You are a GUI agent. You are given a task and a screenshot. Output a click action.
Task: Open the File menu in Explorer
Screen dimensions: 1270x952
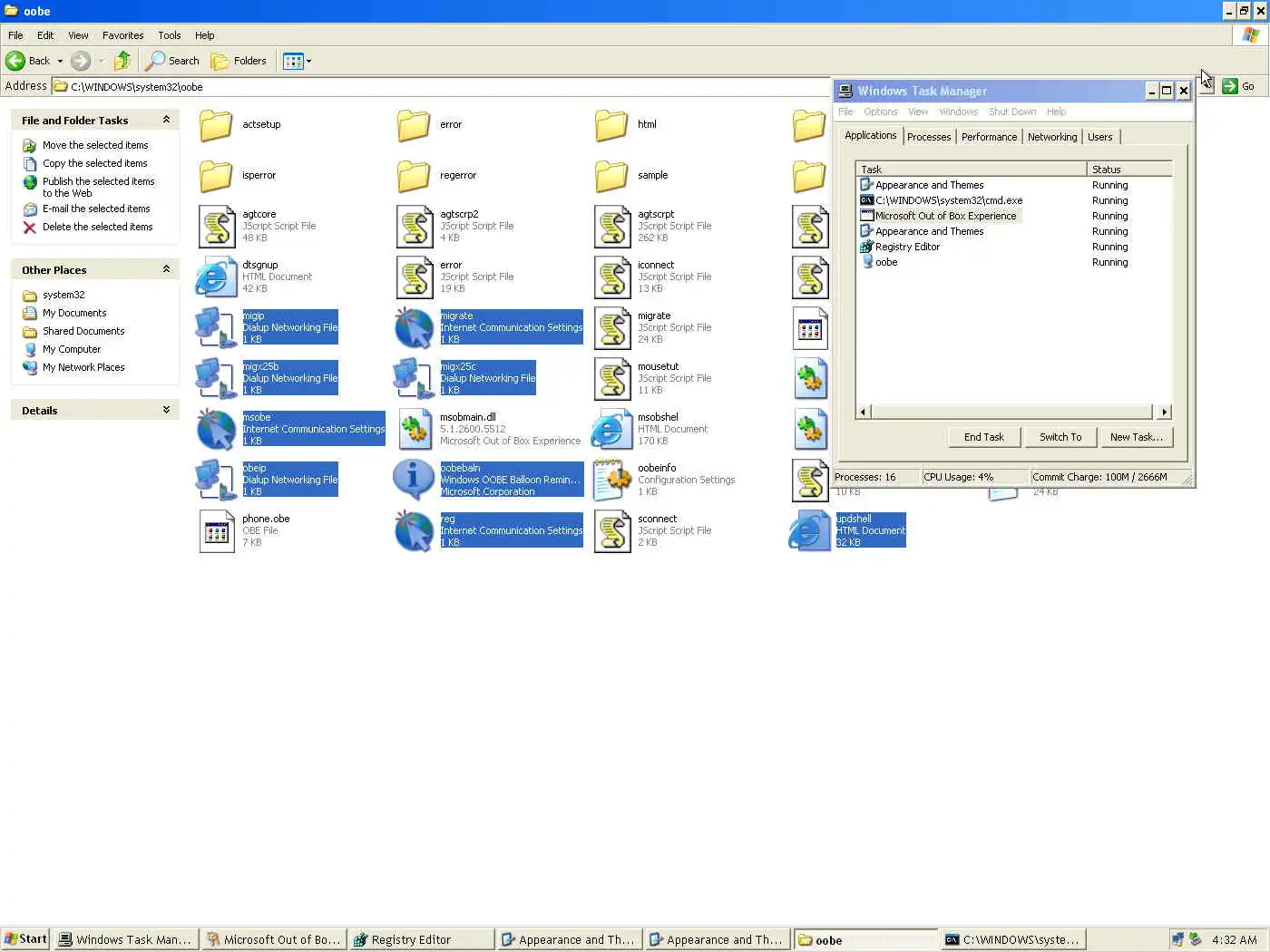coord(15,35)
